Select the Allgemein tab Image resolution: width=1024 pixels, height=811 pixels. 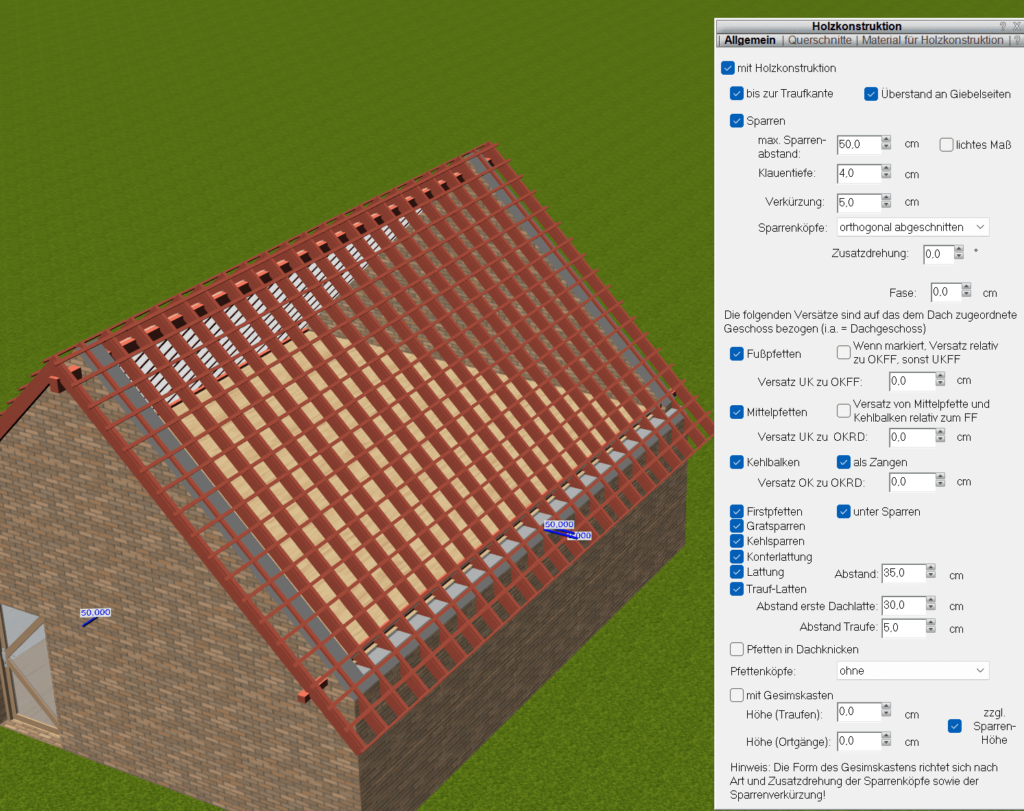[x=750, y=41]
